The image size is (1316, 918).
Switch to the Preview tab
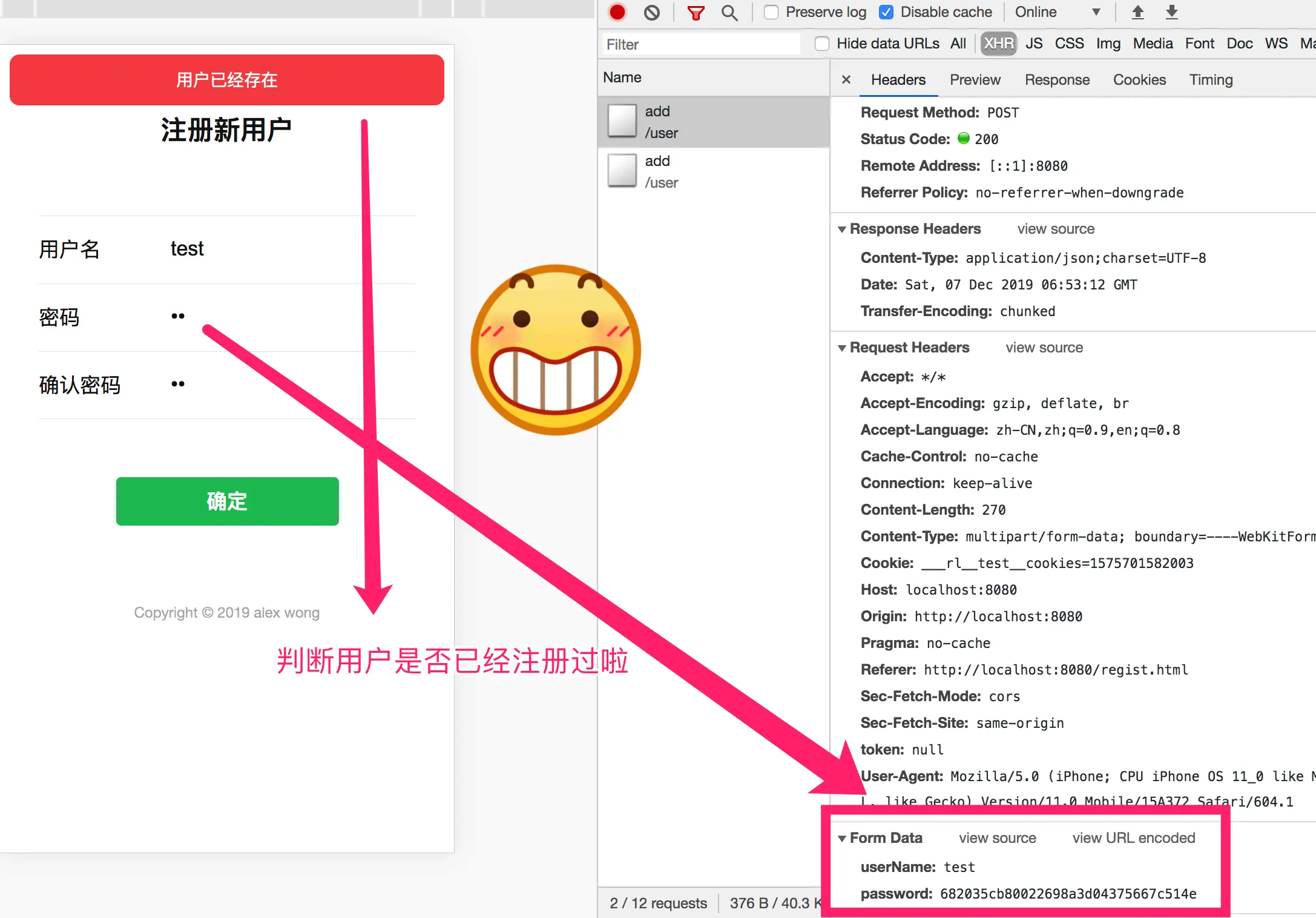tap(975, 79)
